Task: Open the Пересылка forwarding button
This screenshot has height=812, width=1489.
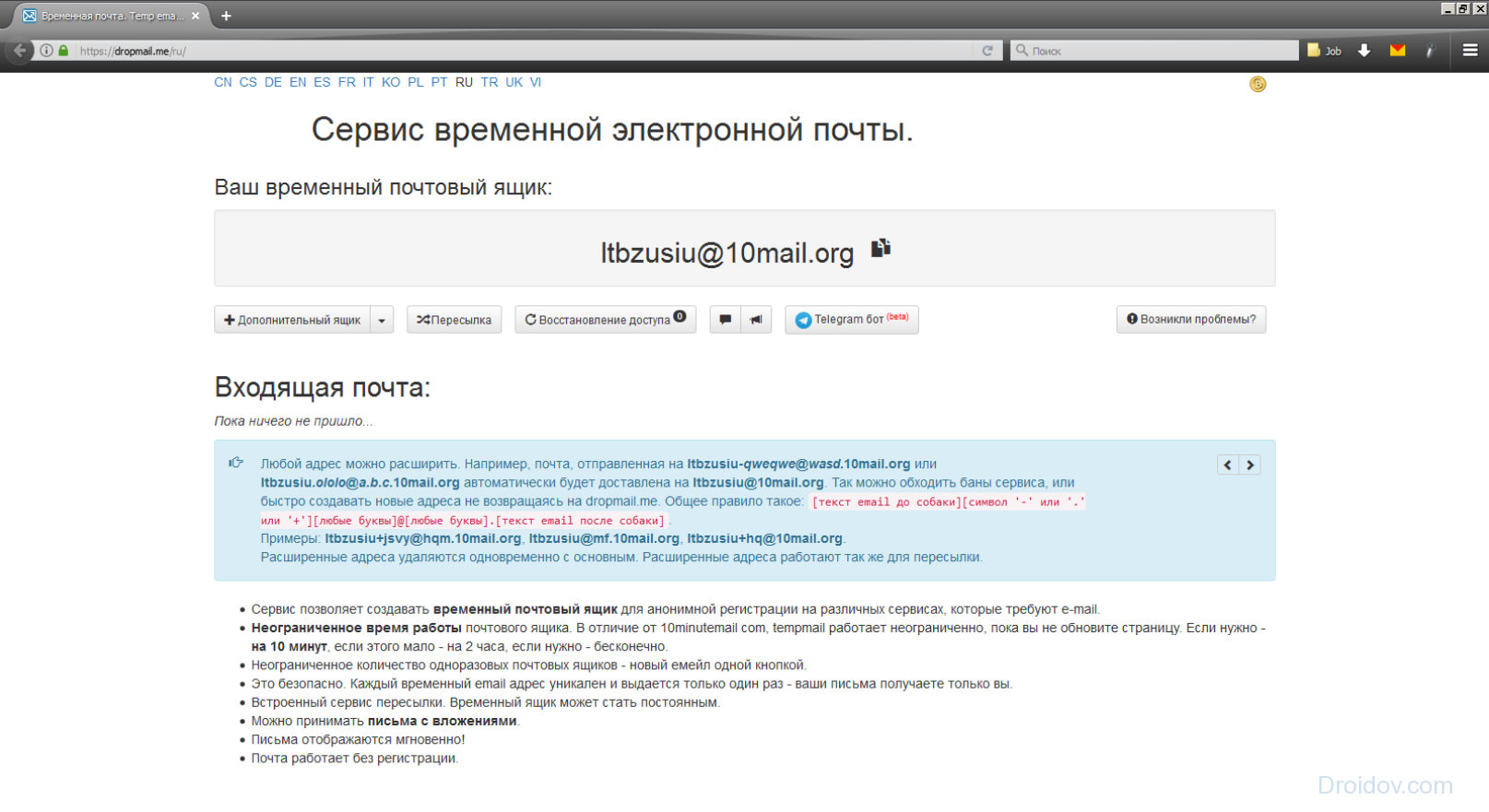Action: click(x=455, y=320)
